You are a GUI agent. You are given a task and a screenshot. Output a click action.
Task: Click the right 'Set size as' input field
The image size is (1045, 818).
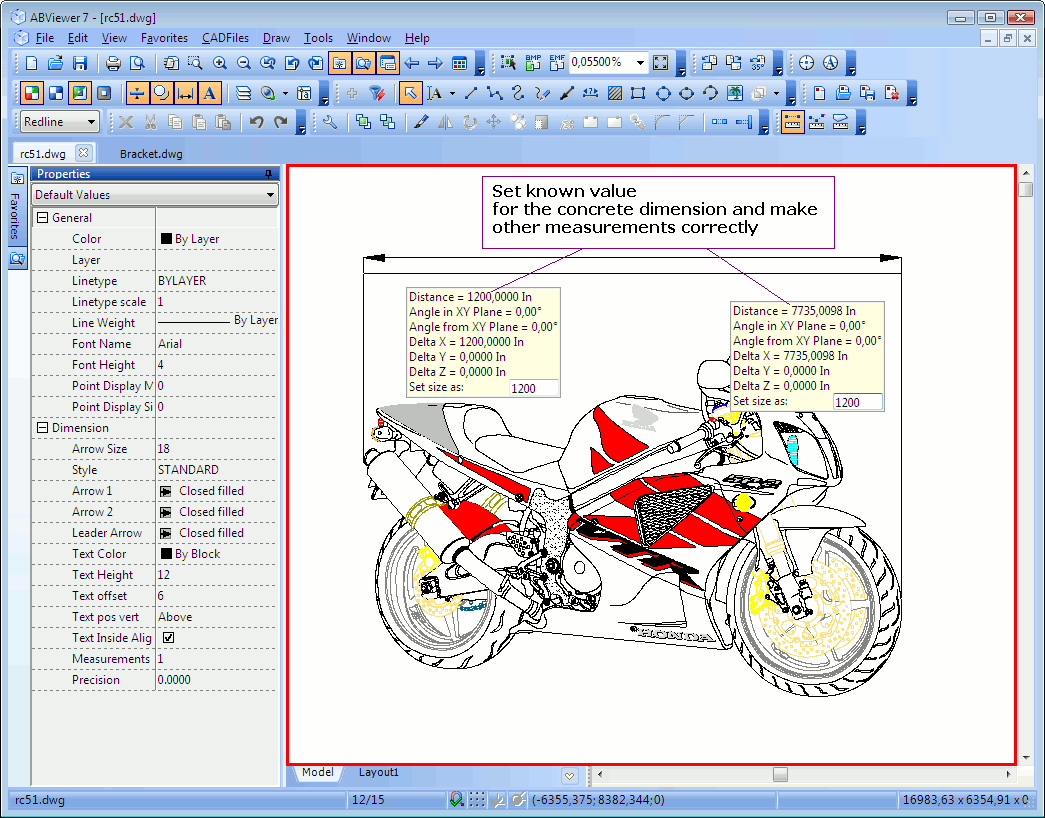click(x=858, y=402)
